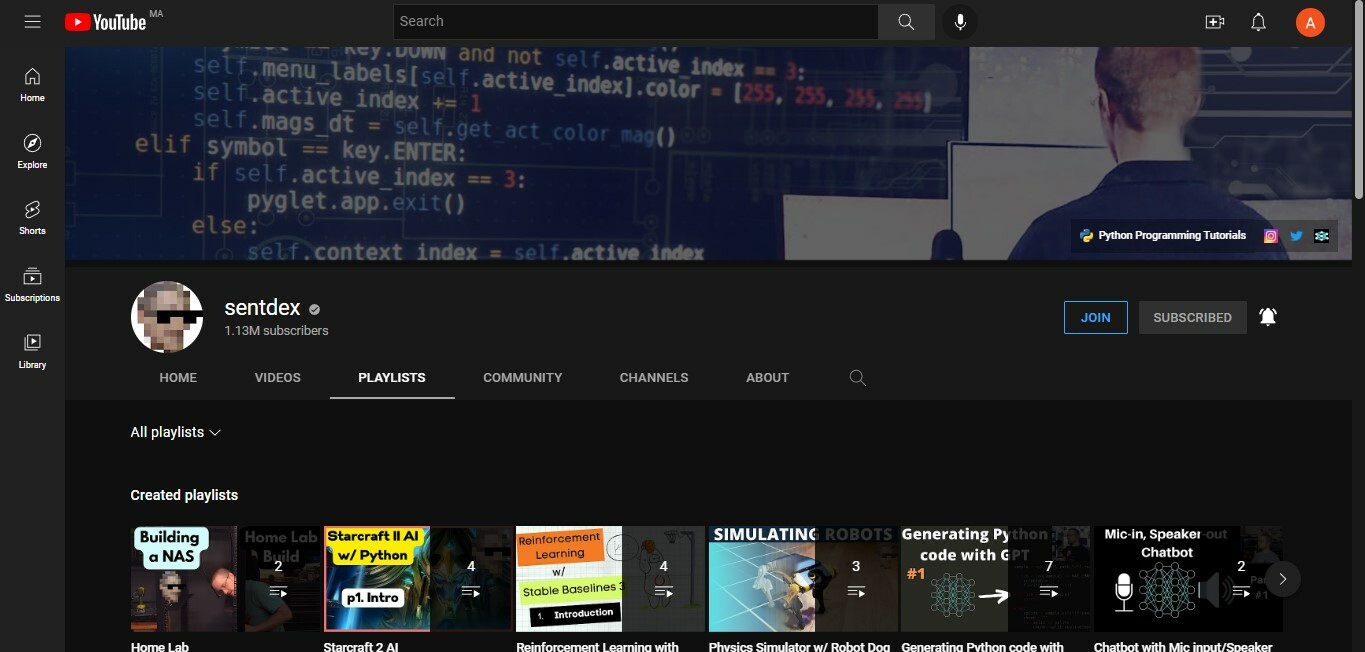Image resolution: width=1365 pixels, height=652 pixels.
Task: Click Created playlists heading
Action: pos(184,495)
